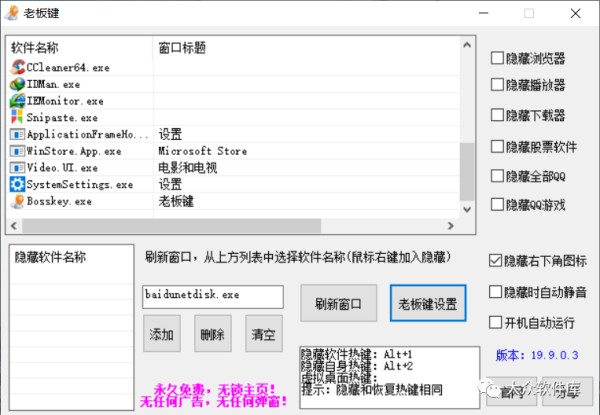Click the Bosskey.exe icon in list
This screenshot has width=600, height=415.
[17, 201]
